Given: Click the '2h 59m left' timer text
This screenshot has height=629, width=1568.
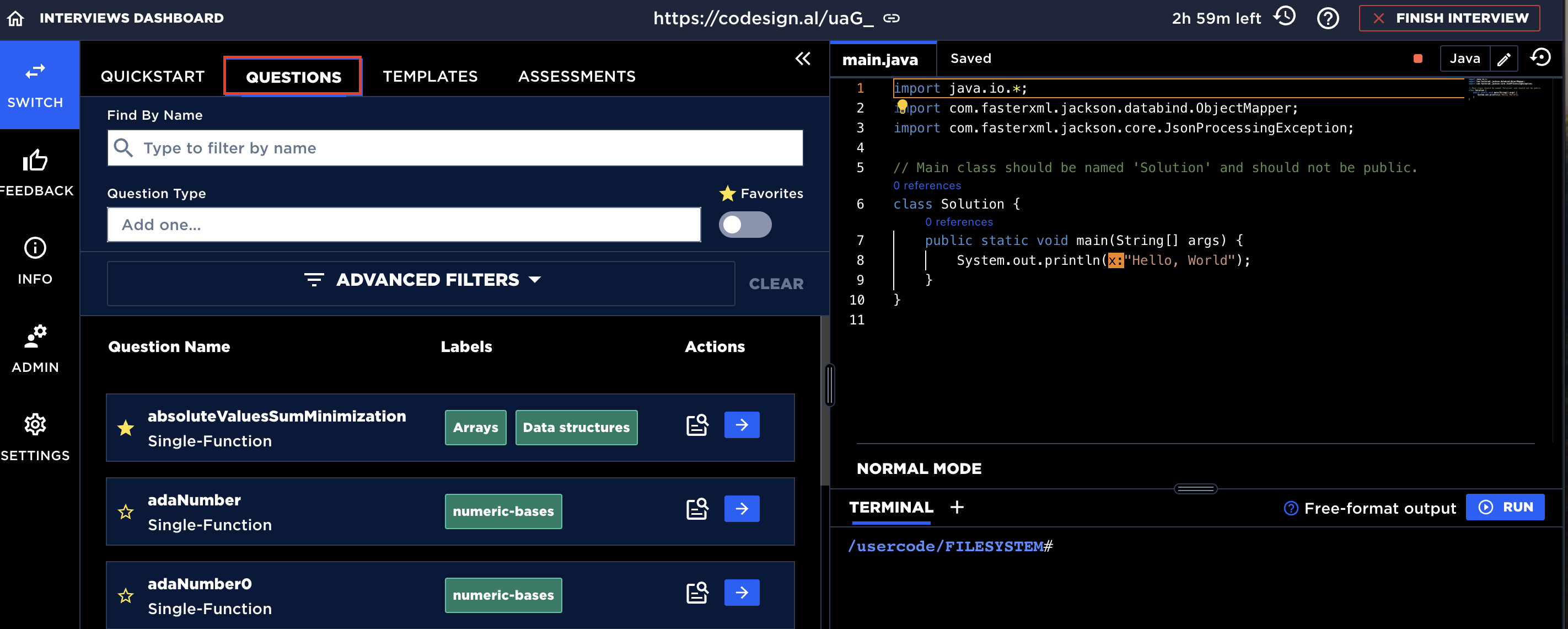Looking at the screenshot, I should click(1216, 18).
